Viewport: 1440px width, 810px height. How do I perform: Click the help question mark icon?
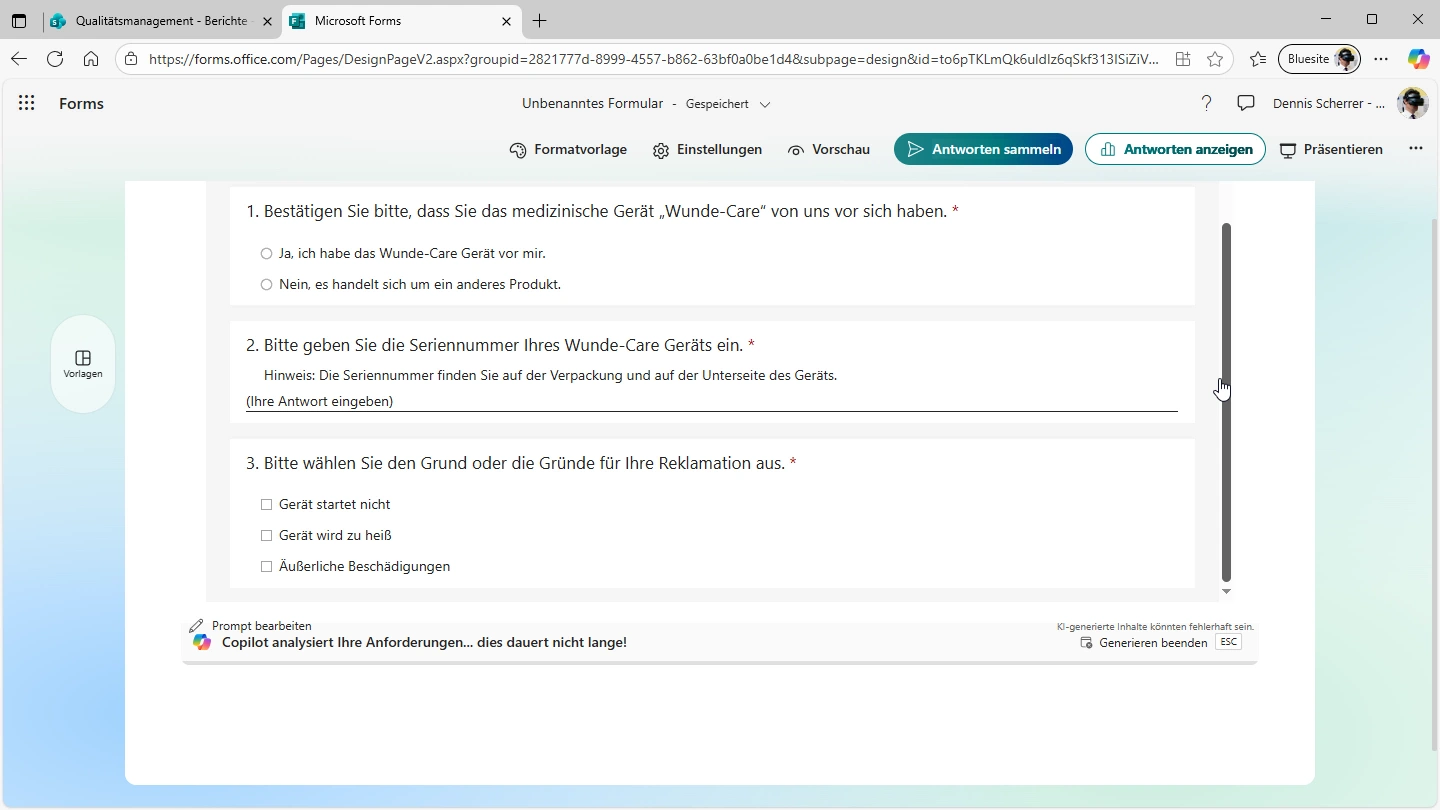pyautogui.click(x=1206, y=103)
